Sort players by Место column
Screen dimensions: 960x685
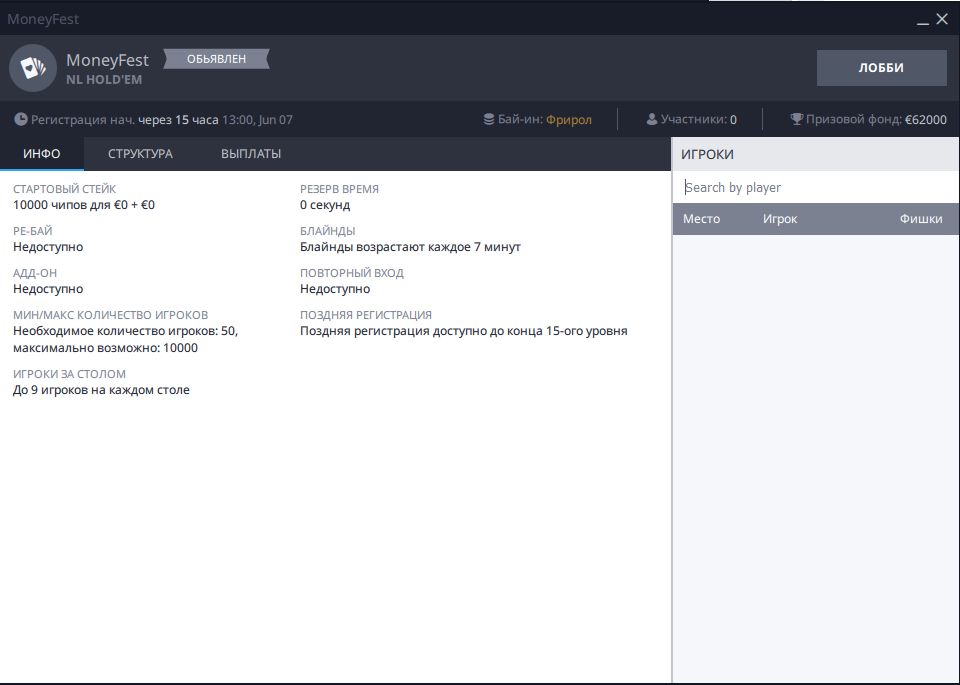(701, 219)
